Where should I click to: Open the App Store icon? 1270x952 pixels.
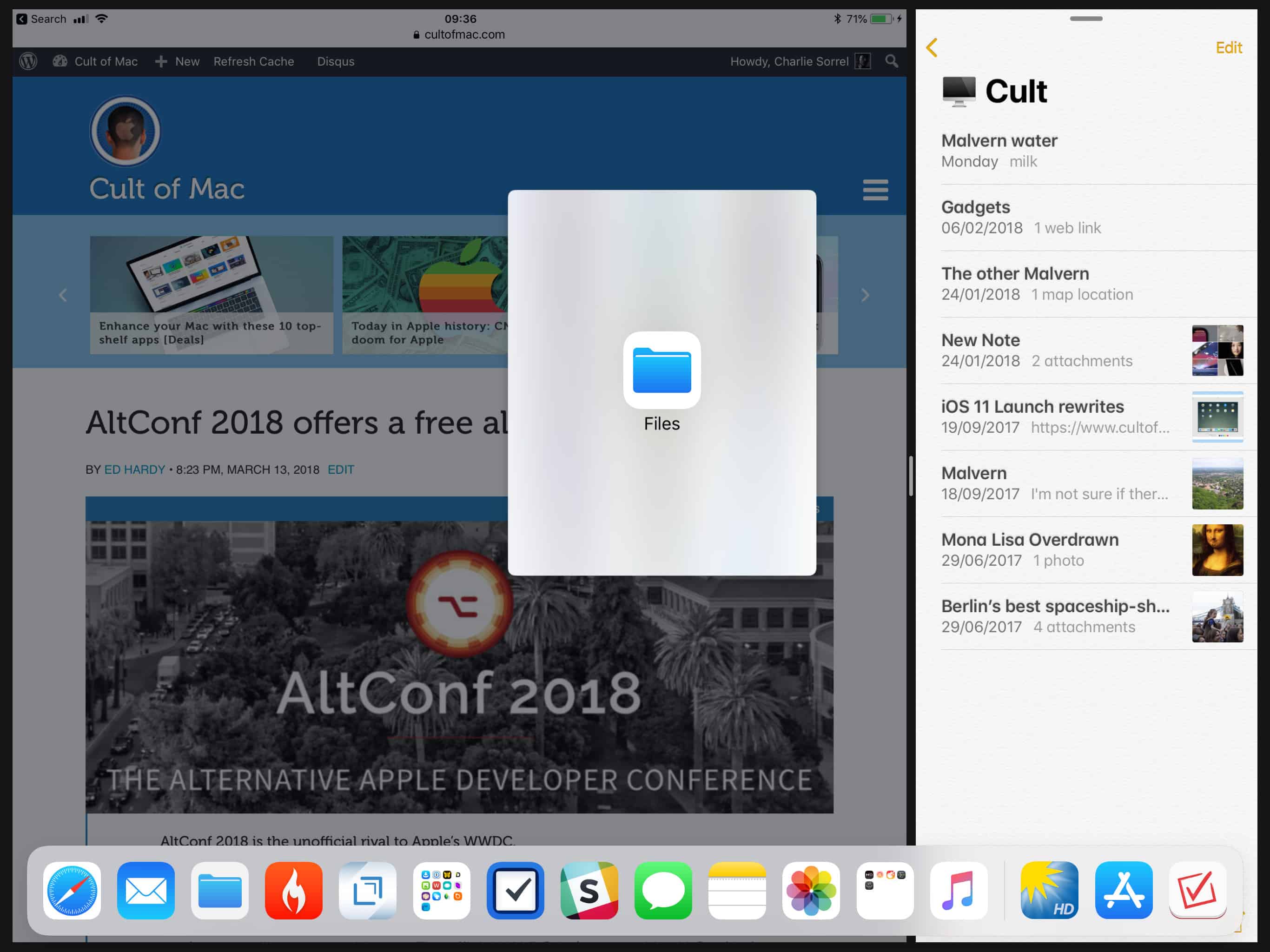point(1123,890)
